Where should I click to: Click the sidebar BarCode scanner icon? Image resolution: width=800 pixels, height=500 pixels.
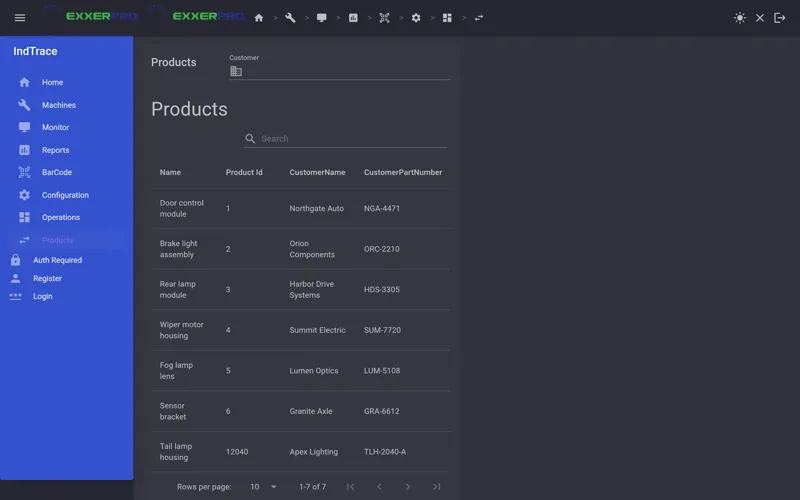click(24, 172)
